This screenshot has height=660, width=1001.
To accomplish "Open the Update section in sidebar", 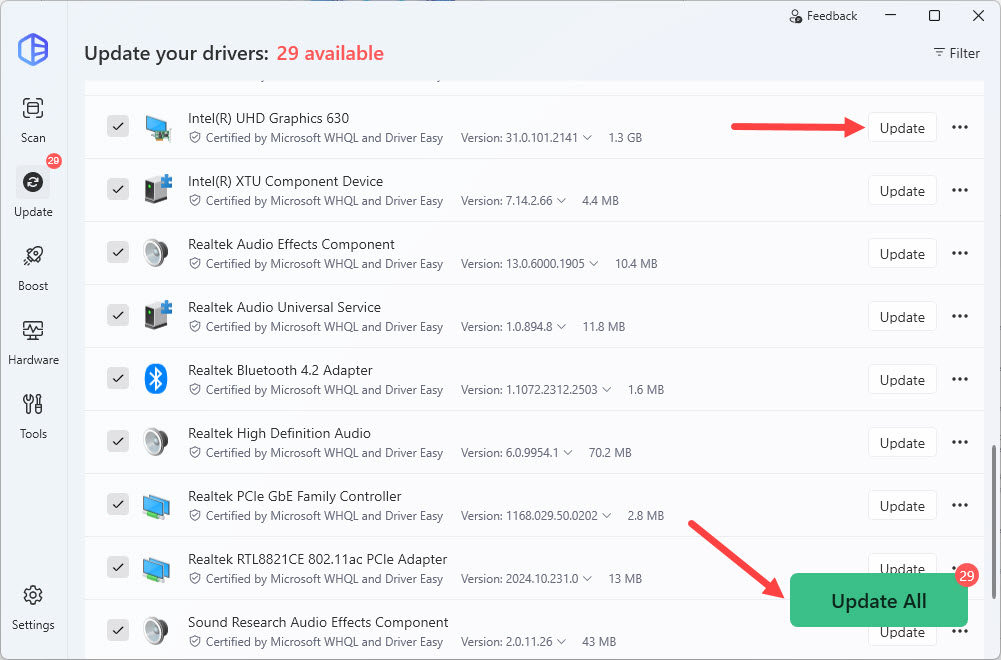I will (33, 193).
